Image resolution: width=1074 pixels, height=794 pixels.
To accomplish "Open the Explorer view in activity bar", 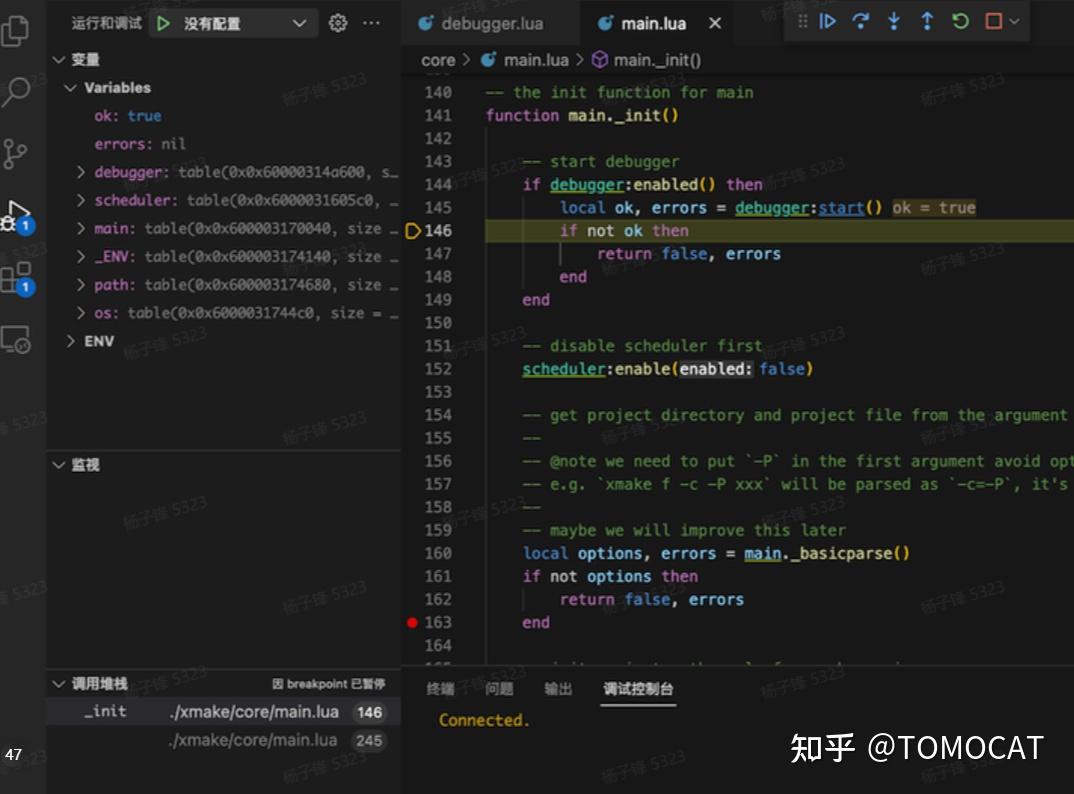I will point(16,30).
